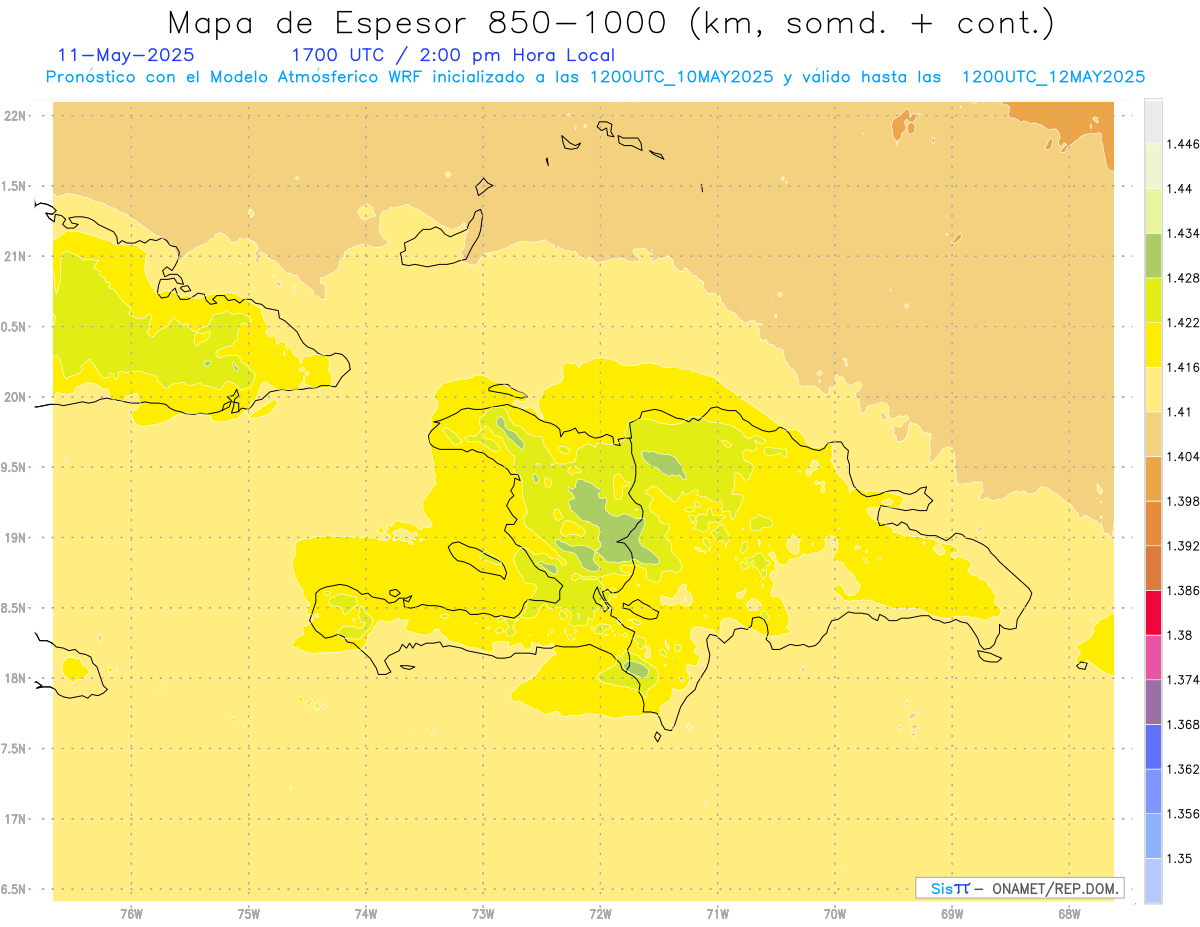Click the green legend swatch between 1.428 and 1.434
1200x927 pixels.
[x=1153, y=255]
